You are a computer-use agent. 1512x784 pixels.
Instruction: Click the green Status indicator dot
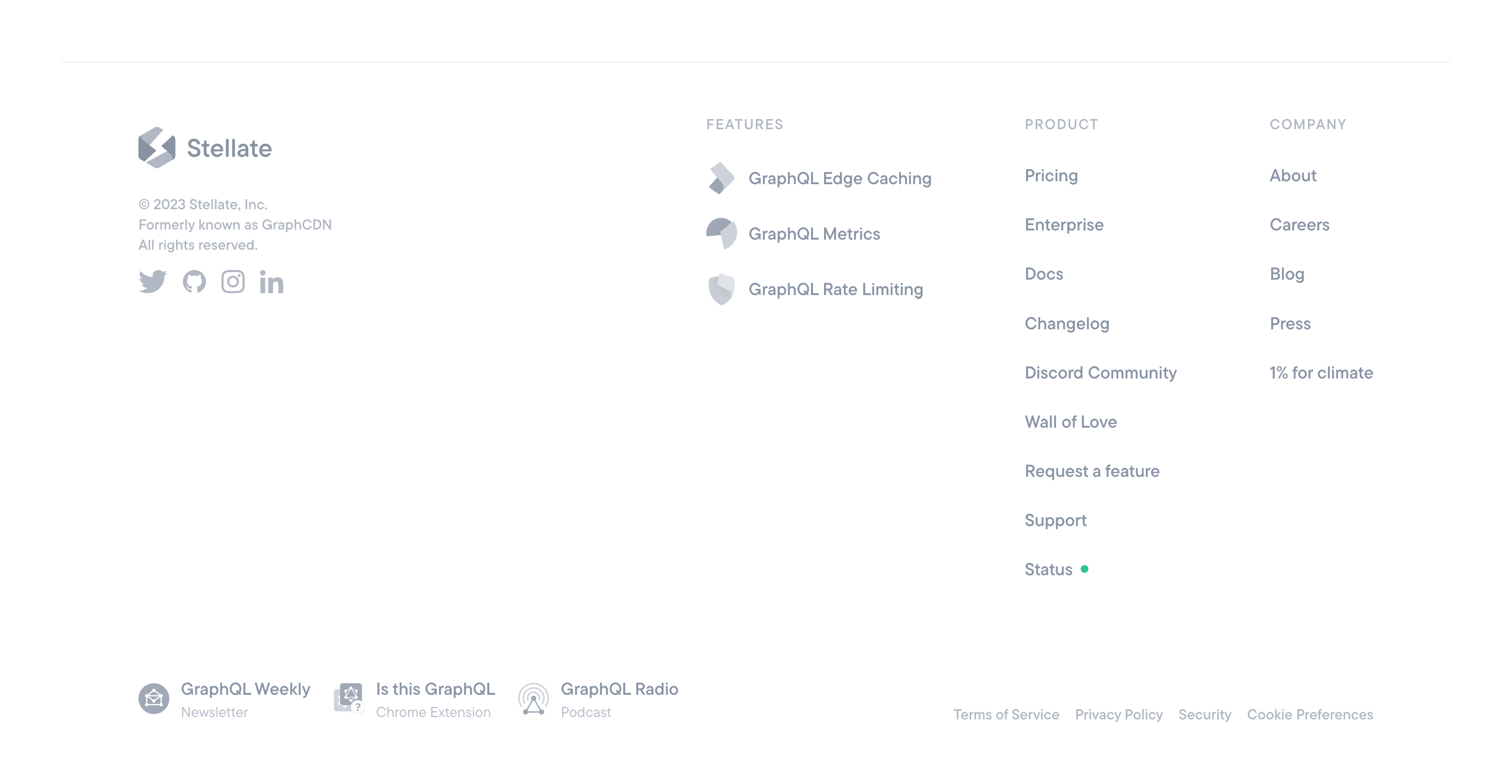[x=1085, y=568]
